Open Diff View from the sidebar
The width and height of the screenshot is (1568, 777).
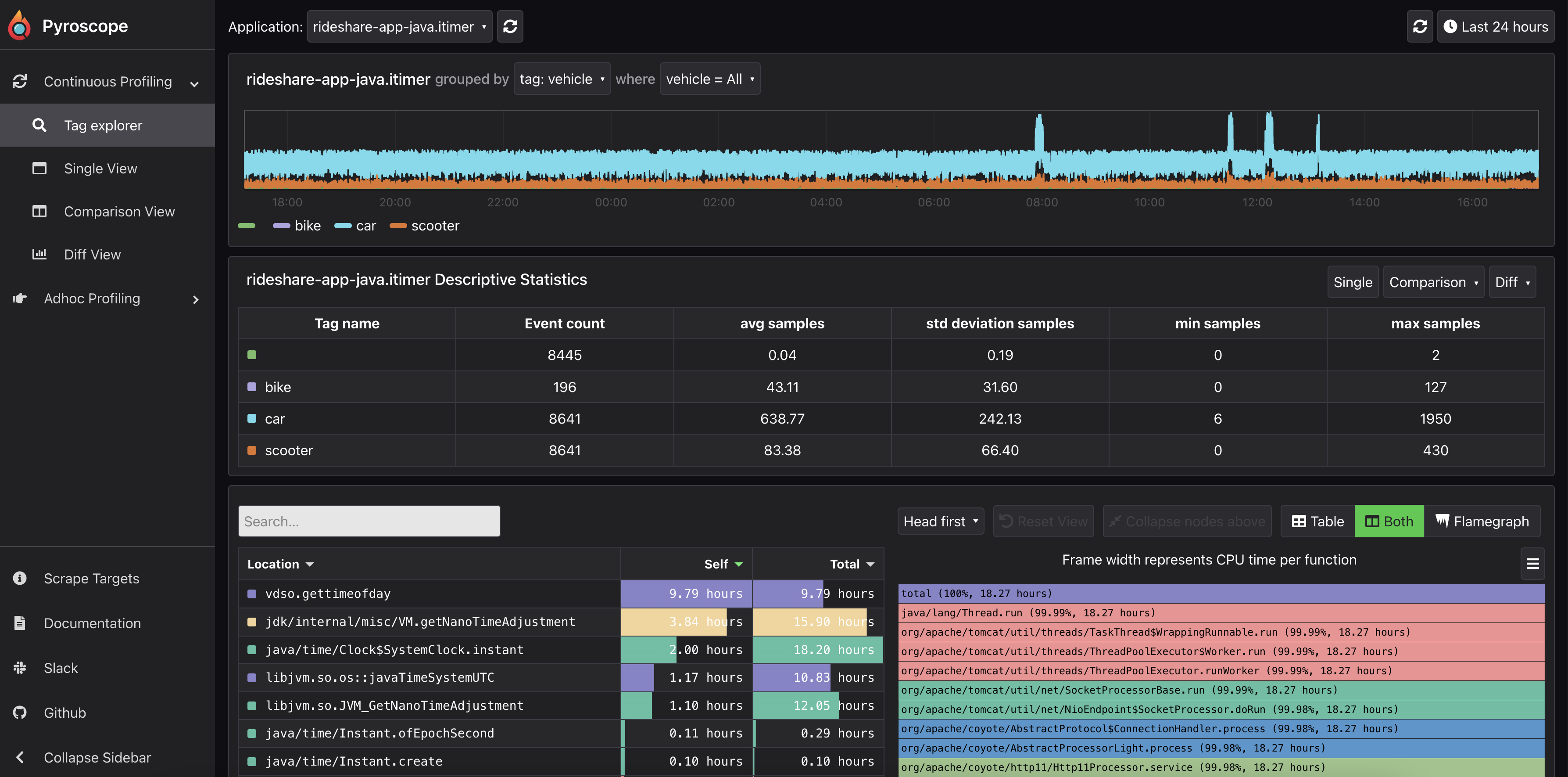(93, 255)
